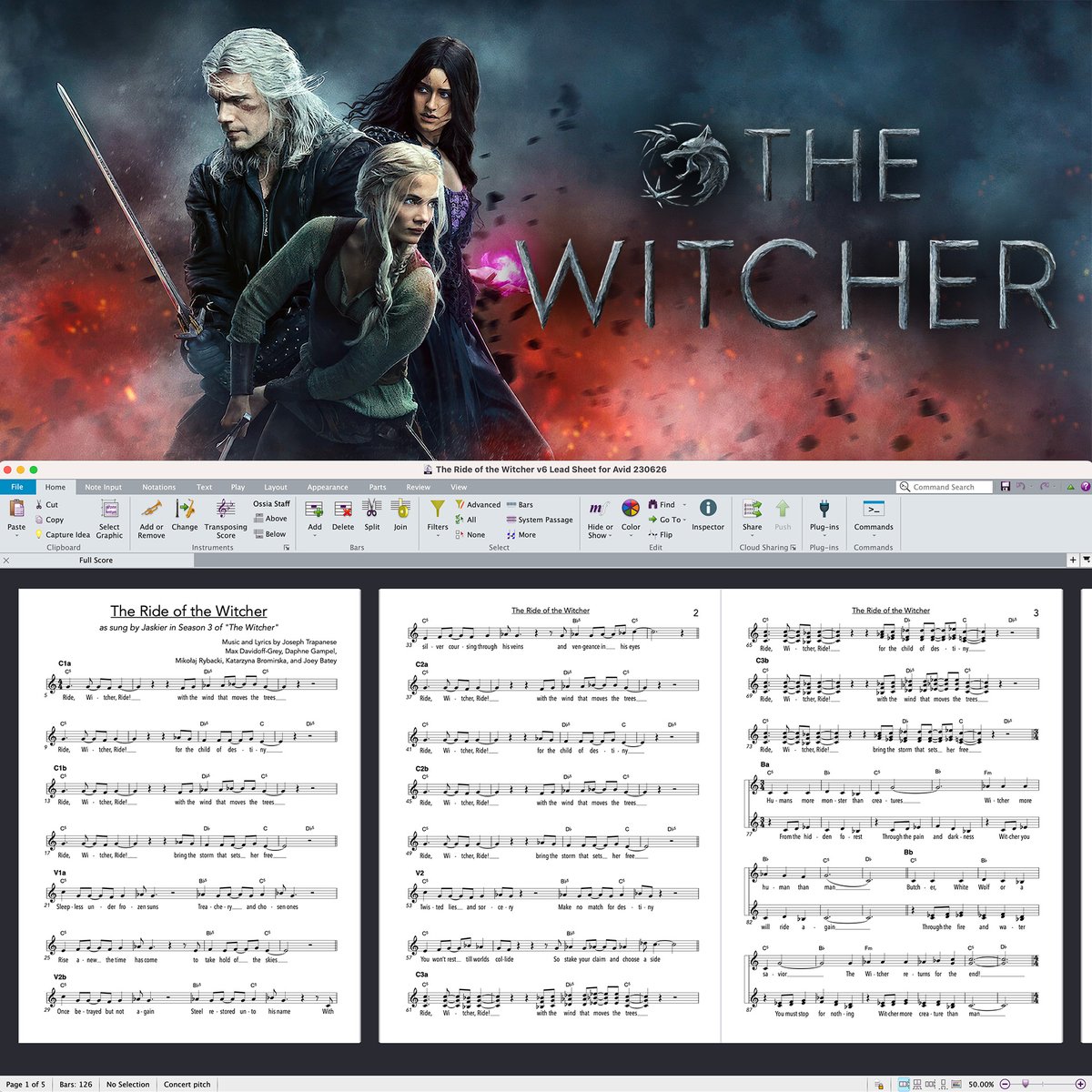Open Help with the purple question mark
The width and height of the screenshot is (1092, 1092).
1086,487
